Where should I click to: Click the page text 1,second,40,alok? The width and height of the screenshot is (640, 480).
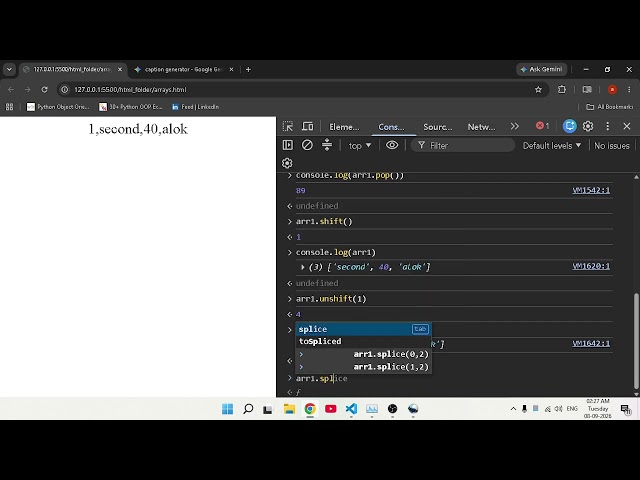coord(138,129)
